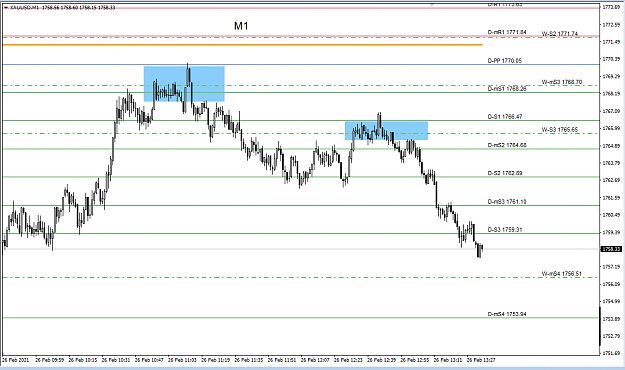The width and height of the screenshot is (625, 370).
Task: Select the orange horizontal line object
Action: 242,45
